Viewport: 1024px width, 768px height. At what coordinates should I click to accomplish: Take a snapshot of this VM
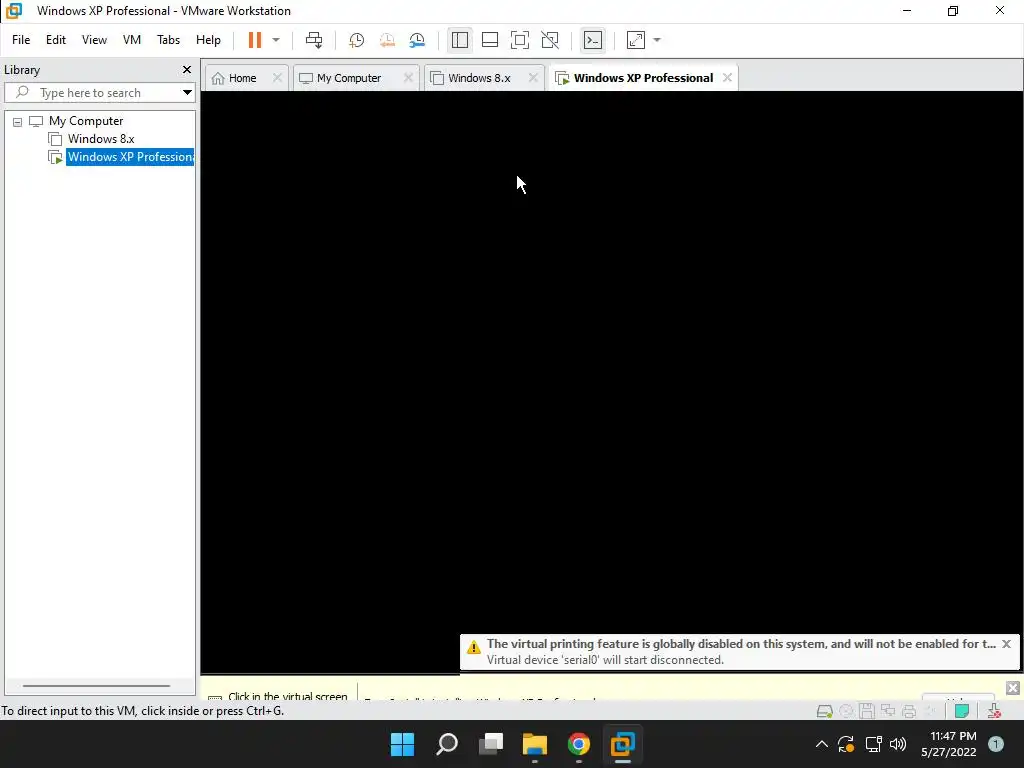[357, 40]
